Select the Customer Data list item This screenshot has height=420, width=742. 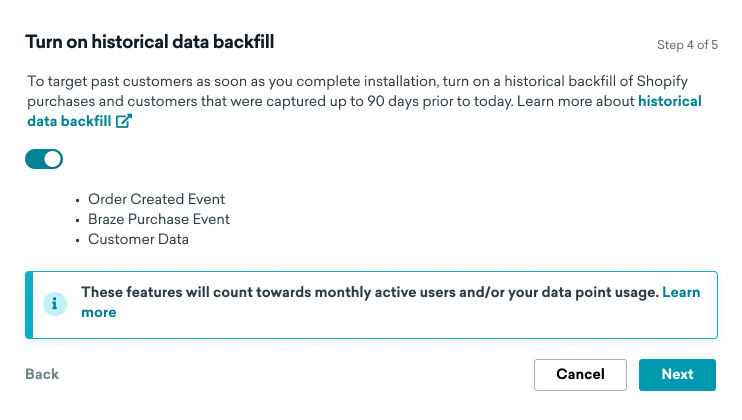point(138,239)
